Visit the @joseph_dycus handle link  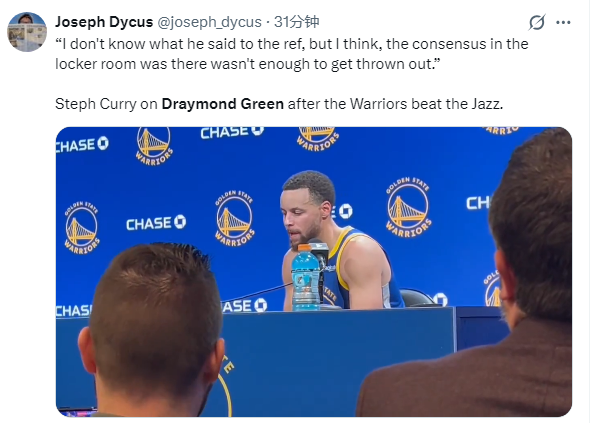point(209,22)
